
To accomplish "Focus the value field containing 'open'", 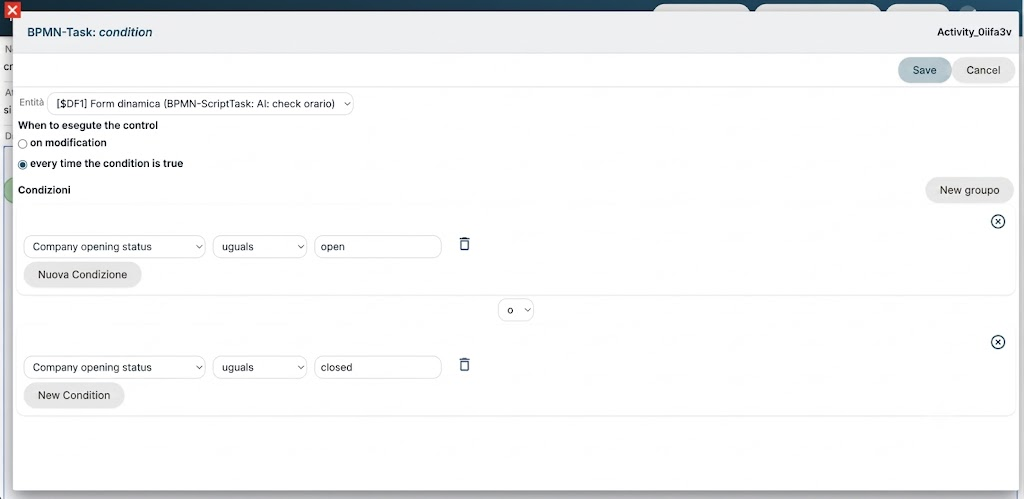I will pyautogui.click(x=377, y=247).
